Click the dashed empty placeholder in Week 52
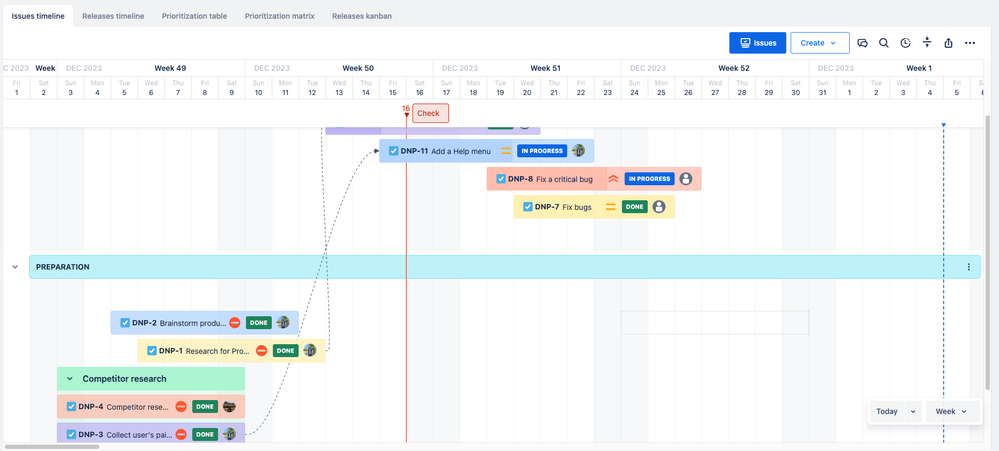999x451 pixels. click(715, 322)
